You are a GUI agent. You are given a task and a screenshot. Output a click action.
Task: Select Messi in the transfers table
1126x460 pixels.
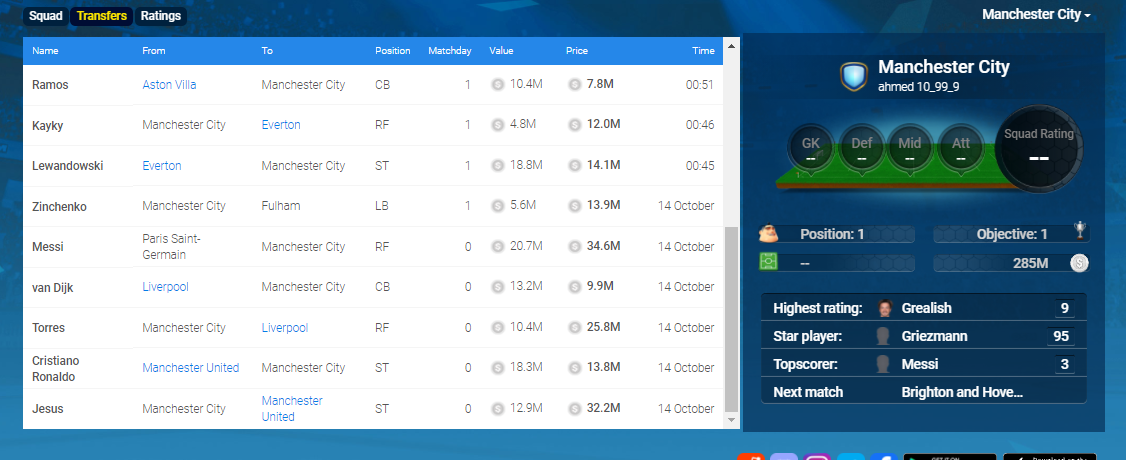pos(47,247)
